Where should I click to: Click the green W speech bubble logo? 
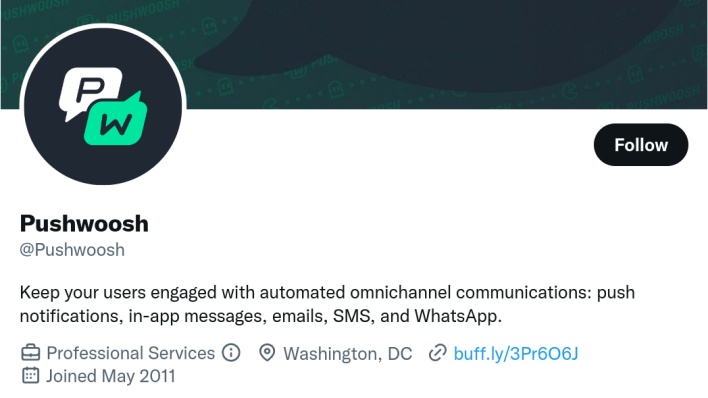116,121
